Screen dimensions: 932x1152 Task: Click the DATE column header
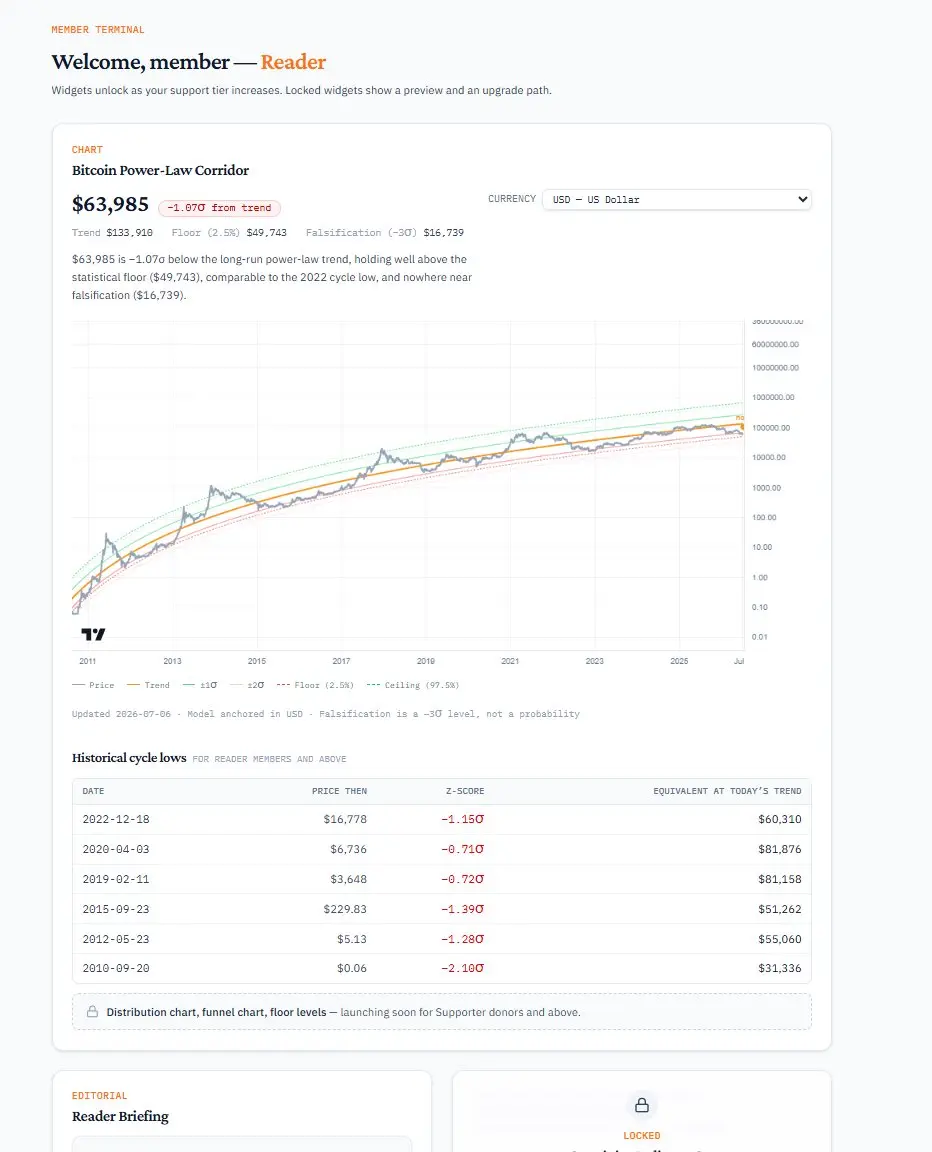coord(93,791)
